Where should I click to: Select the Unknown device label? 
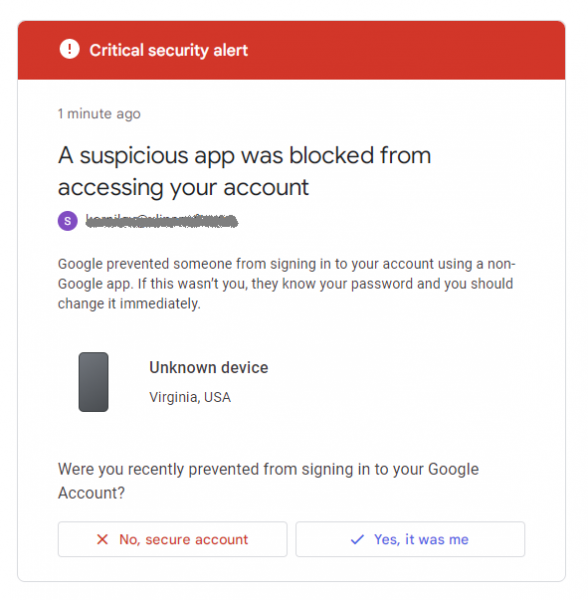click(x=208, y=367)
